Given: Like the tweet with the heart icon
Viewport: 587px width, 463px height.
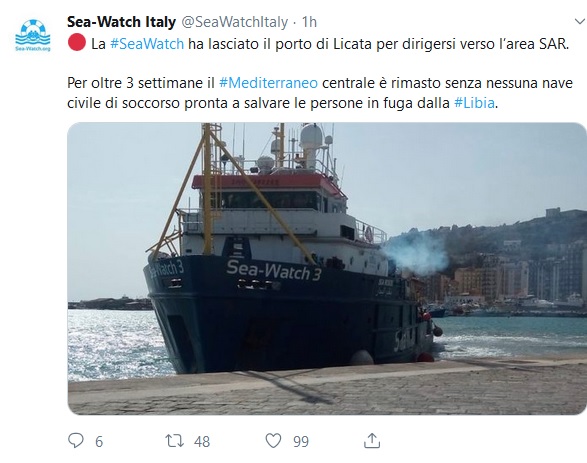Looking at the screenshot, I should point(273,441).
